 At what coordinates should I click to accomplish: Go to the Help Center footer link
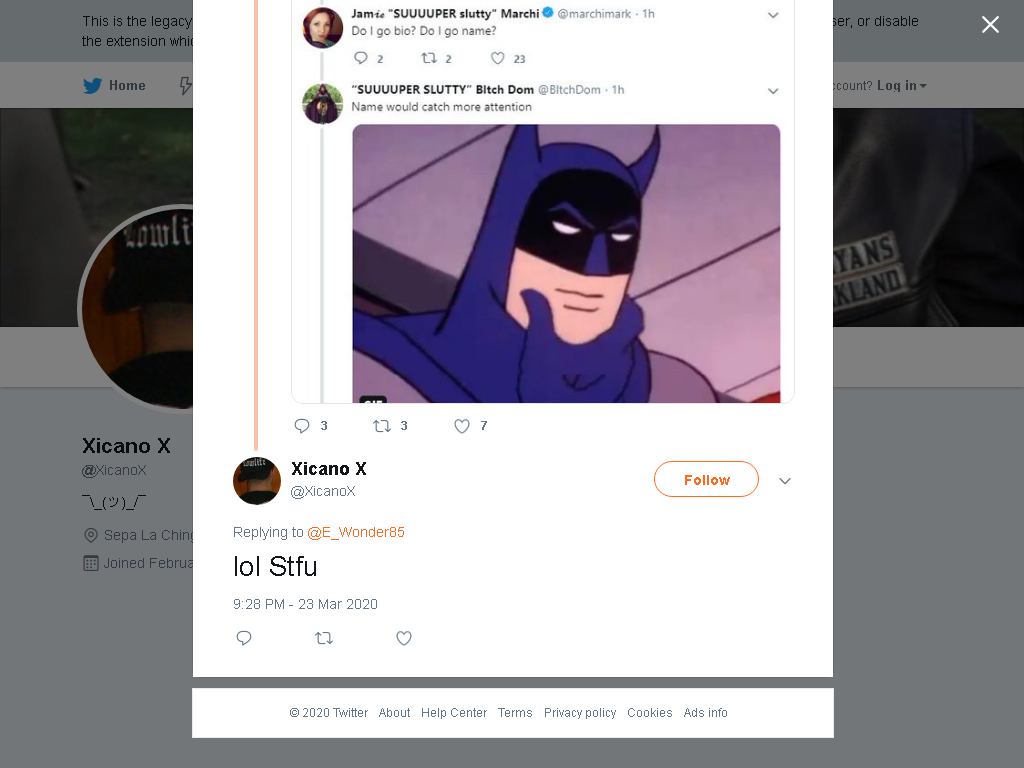(454, 712)
